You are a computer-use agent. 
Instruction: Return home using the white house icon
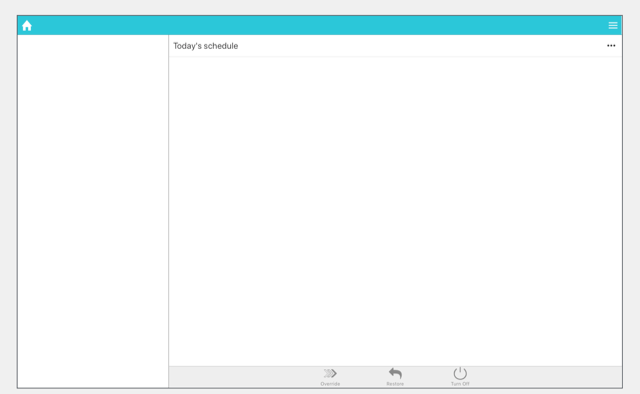(27, 26)
